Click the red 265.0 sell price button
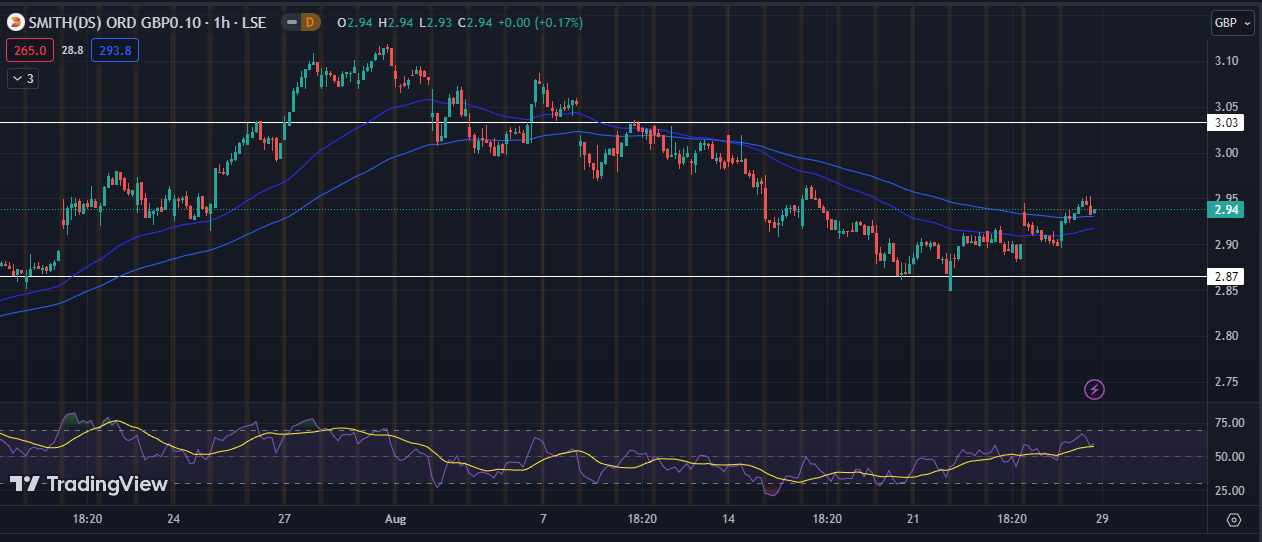 coord(30,49)
